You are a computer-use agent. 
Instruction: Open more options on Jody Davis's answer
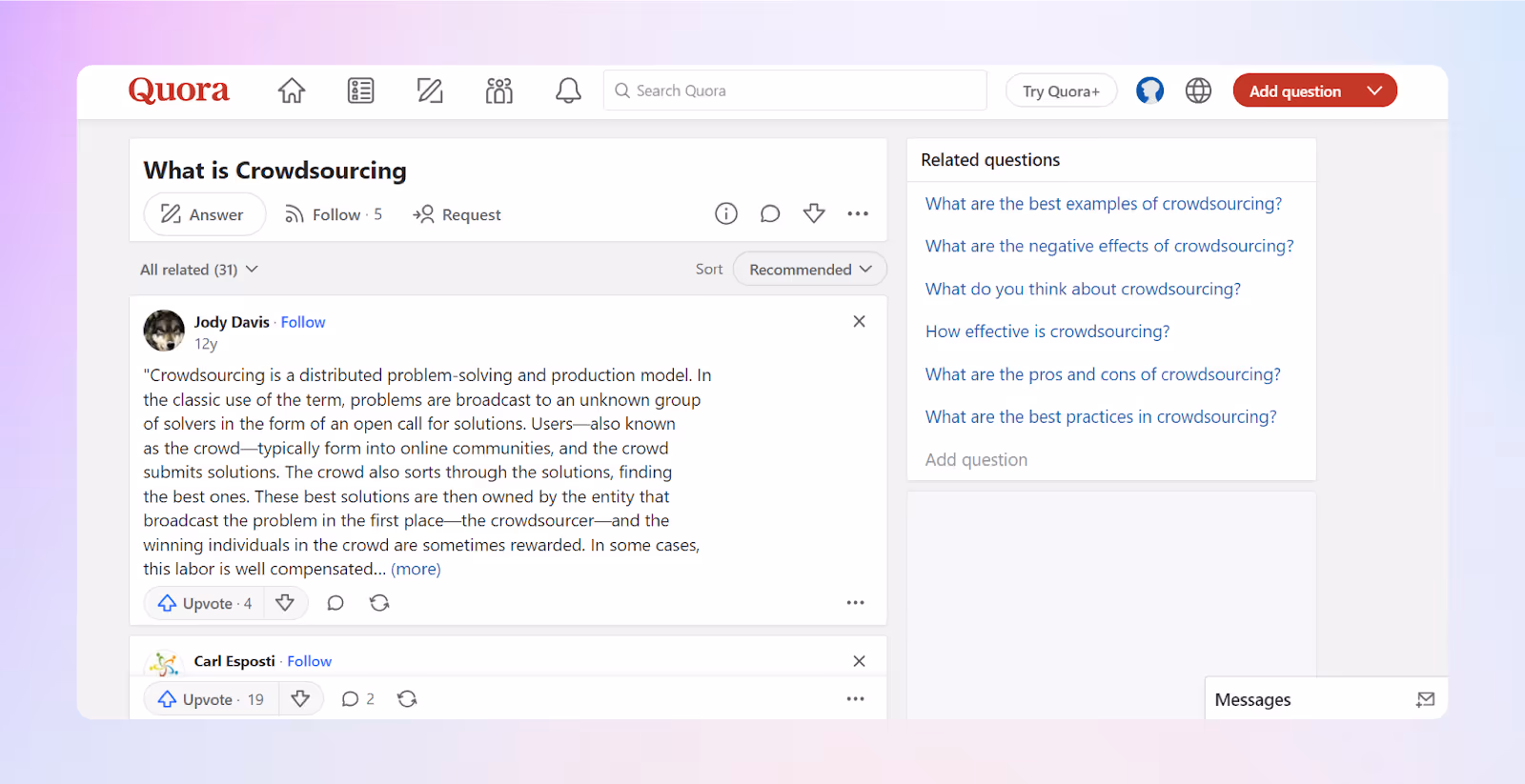coord(856,603)
